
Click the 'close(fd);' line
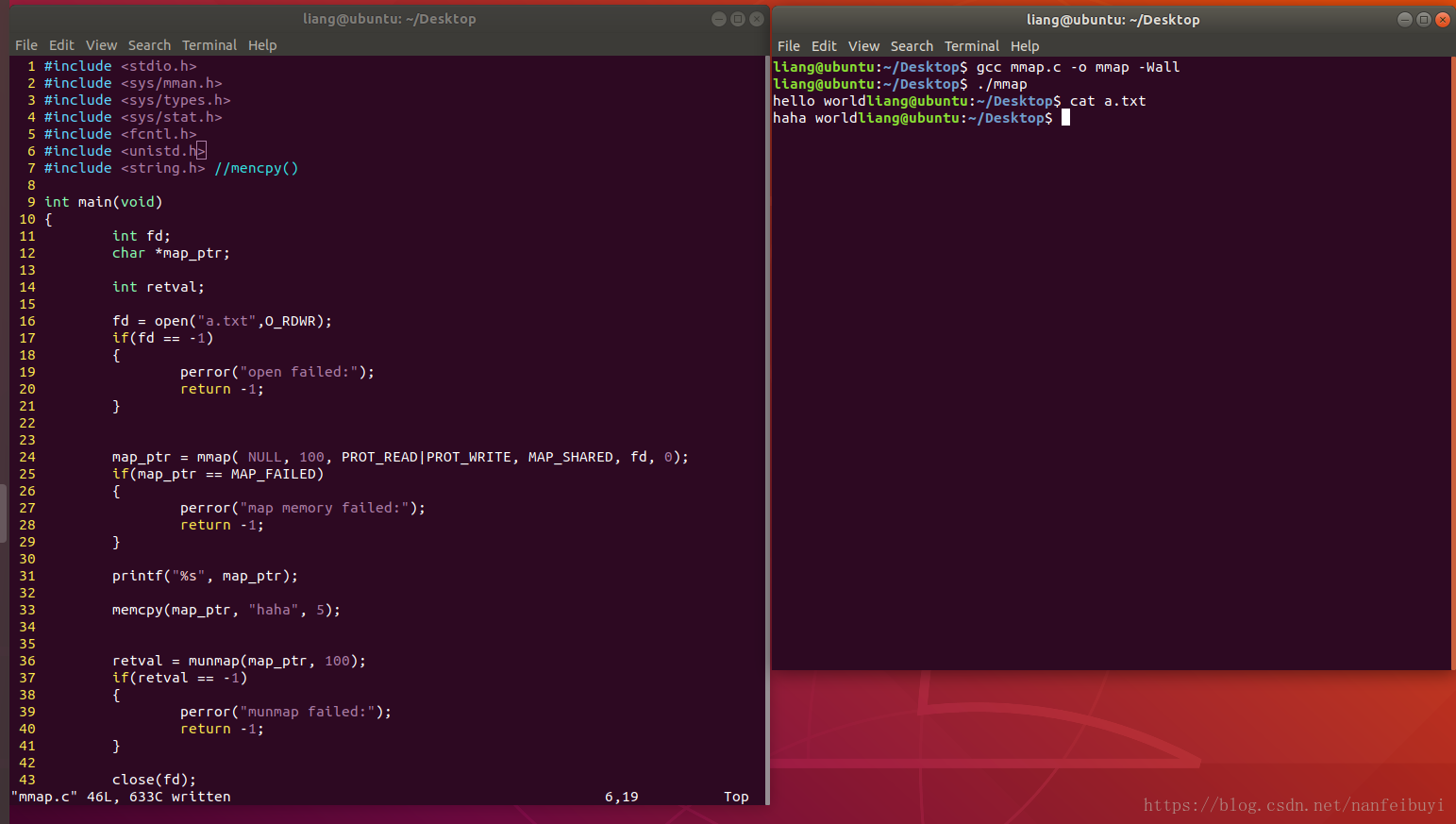coord(155,780)
